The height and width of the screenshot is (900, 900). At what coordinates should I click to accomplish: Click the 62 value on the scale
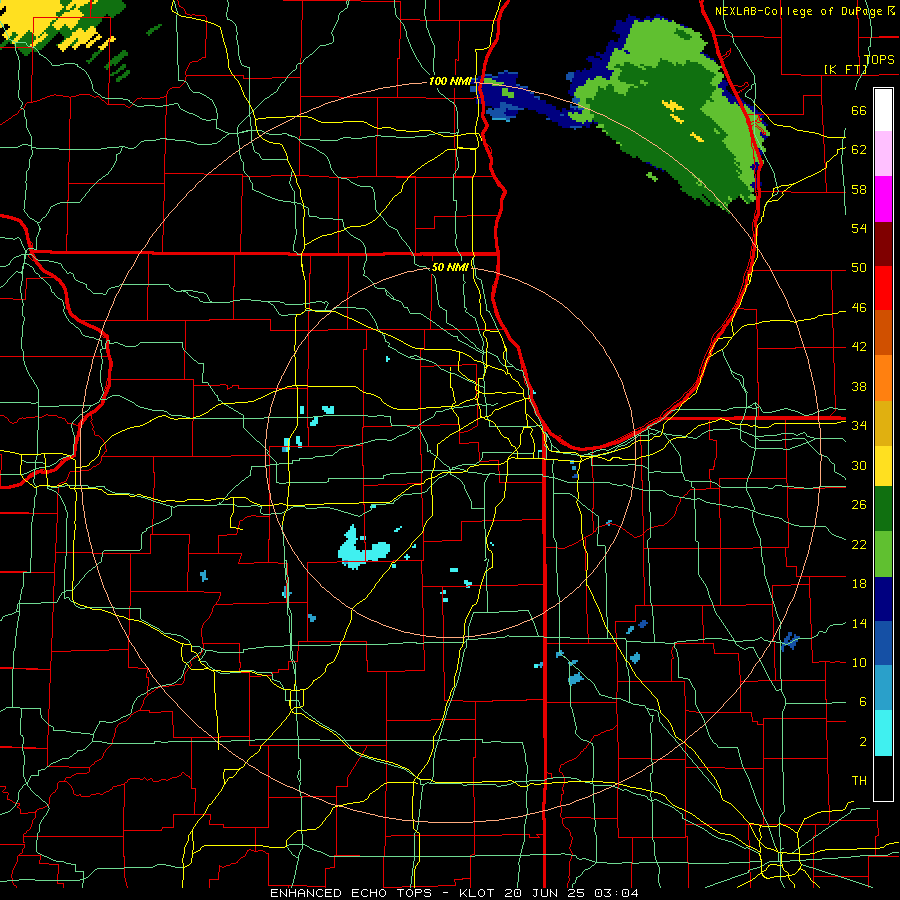(x=859, y=149)
